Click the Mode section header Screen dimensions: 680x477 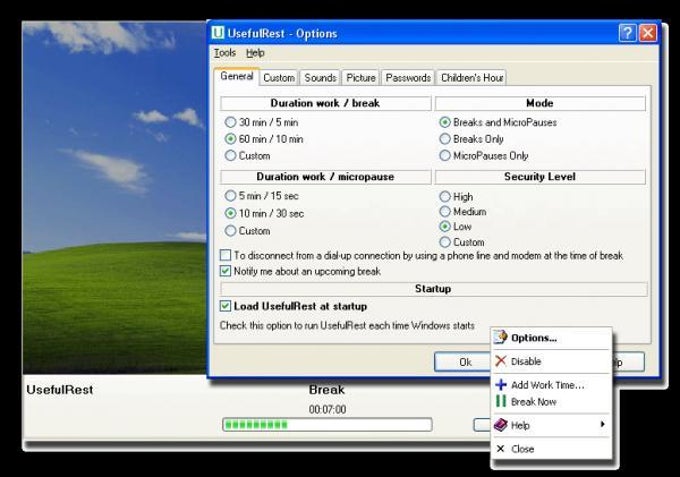click(539, 103)
